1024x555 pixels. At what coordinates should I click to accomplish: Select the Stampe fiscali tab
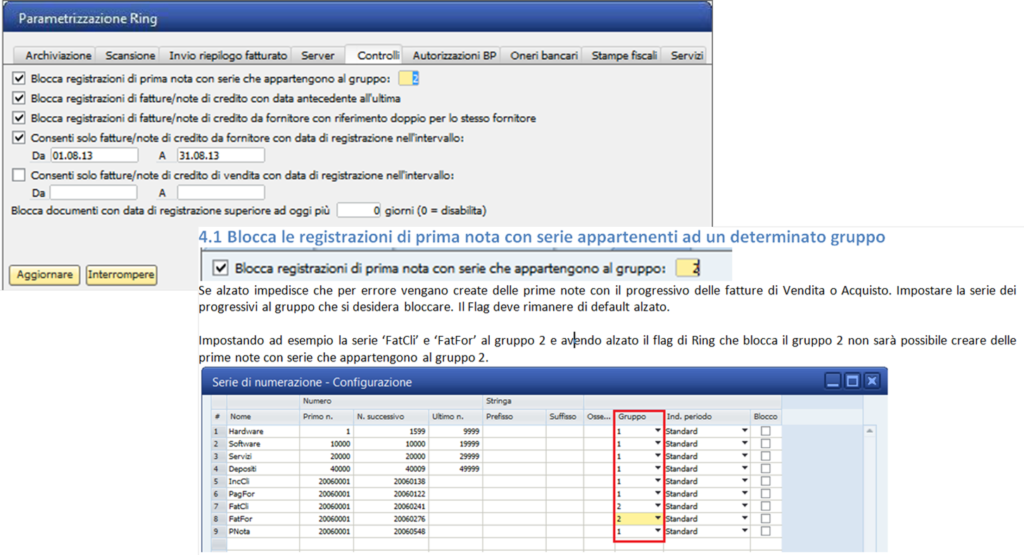click(624, 56)
